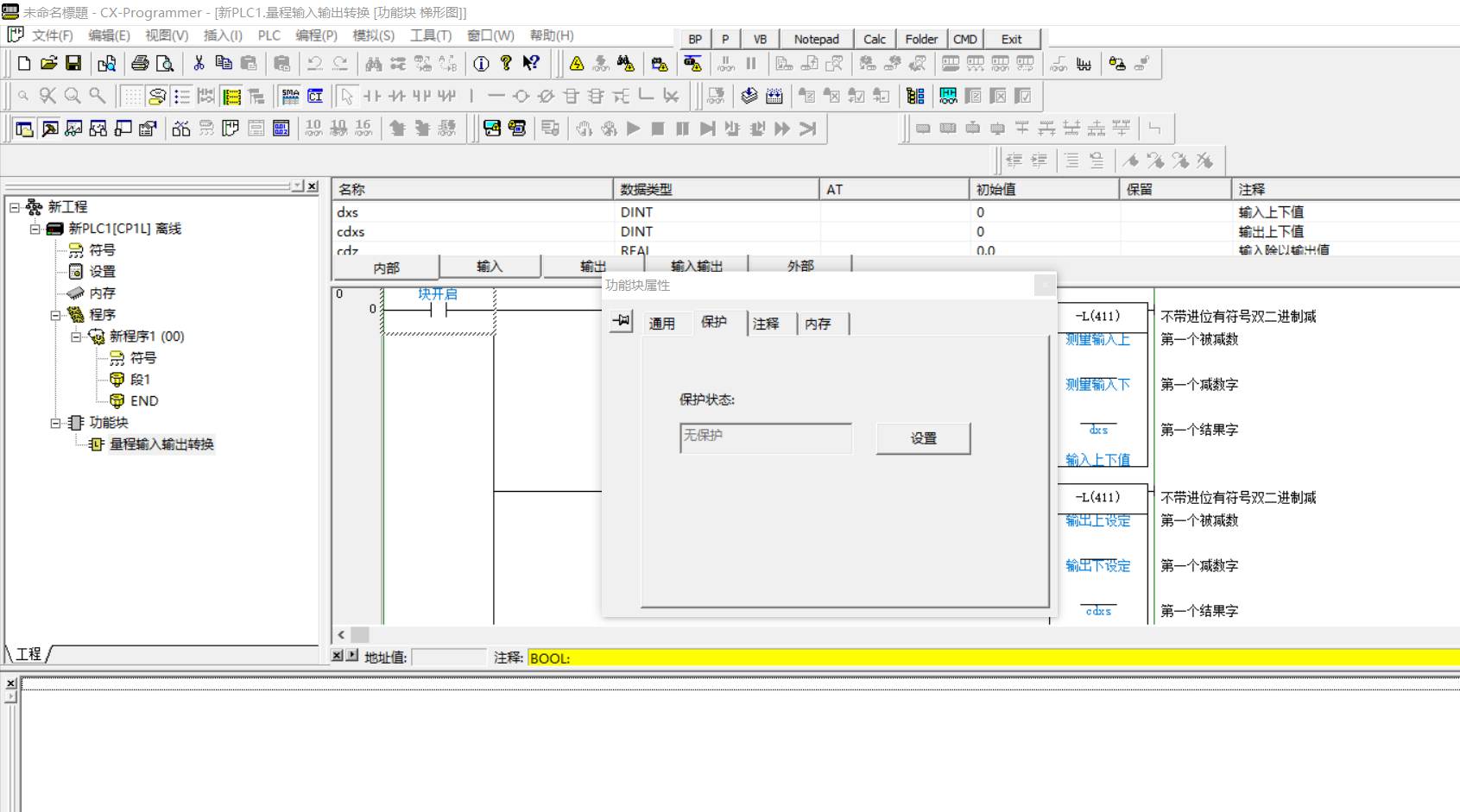The width and height of the screenshot is (1460, 812).
Task: Select the arrow selection mode tool
Action: point(347,96)
